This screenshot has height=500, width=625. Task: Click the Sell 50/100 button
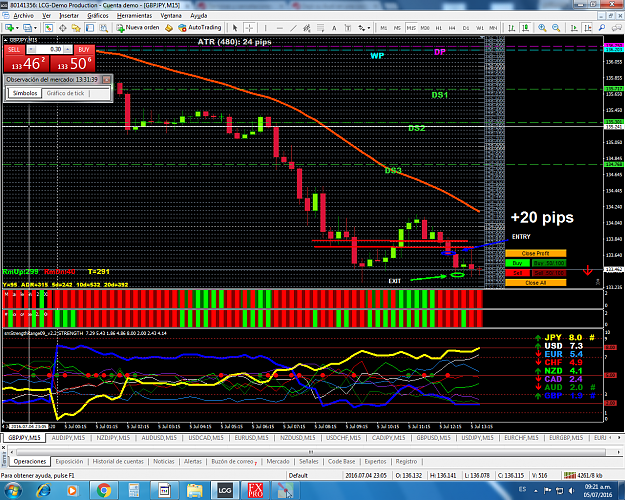[549, 273]
